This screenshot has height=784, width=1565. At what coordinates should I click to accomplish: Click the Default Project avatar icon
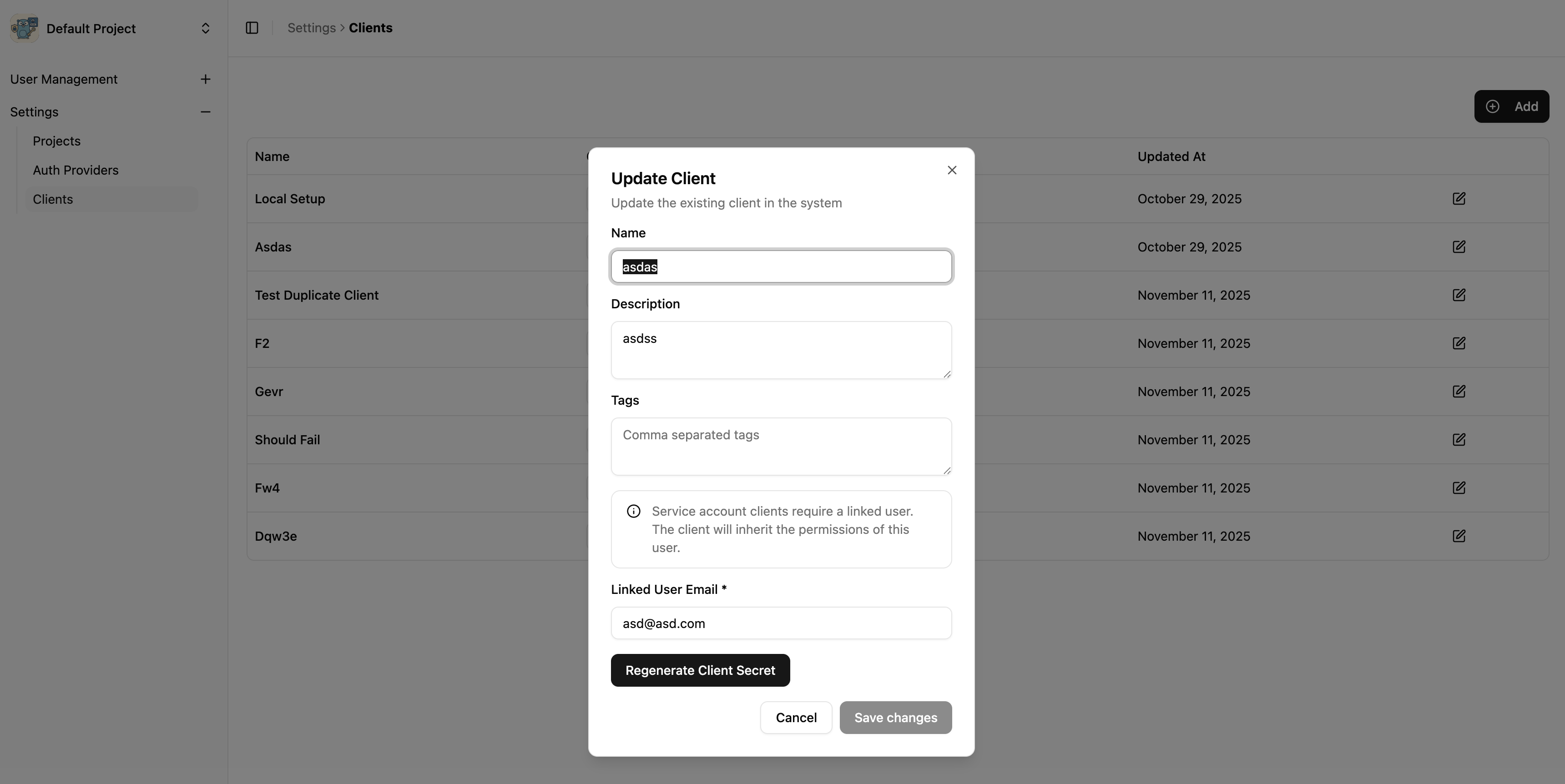[x=23, y=27]
